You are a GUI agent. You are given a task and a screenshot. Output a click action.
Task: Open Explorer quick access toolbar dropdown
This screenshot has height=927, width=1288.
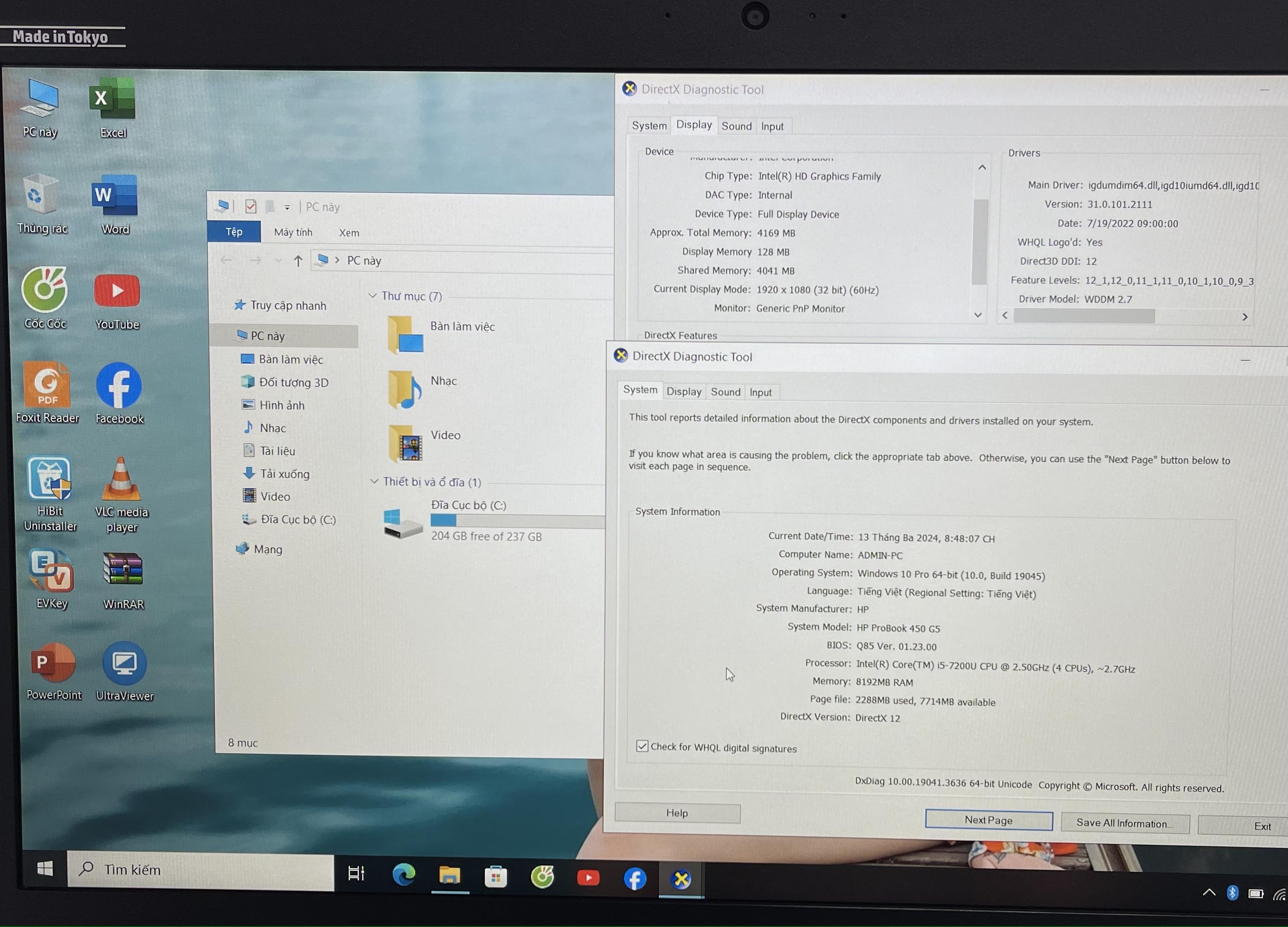287,207
